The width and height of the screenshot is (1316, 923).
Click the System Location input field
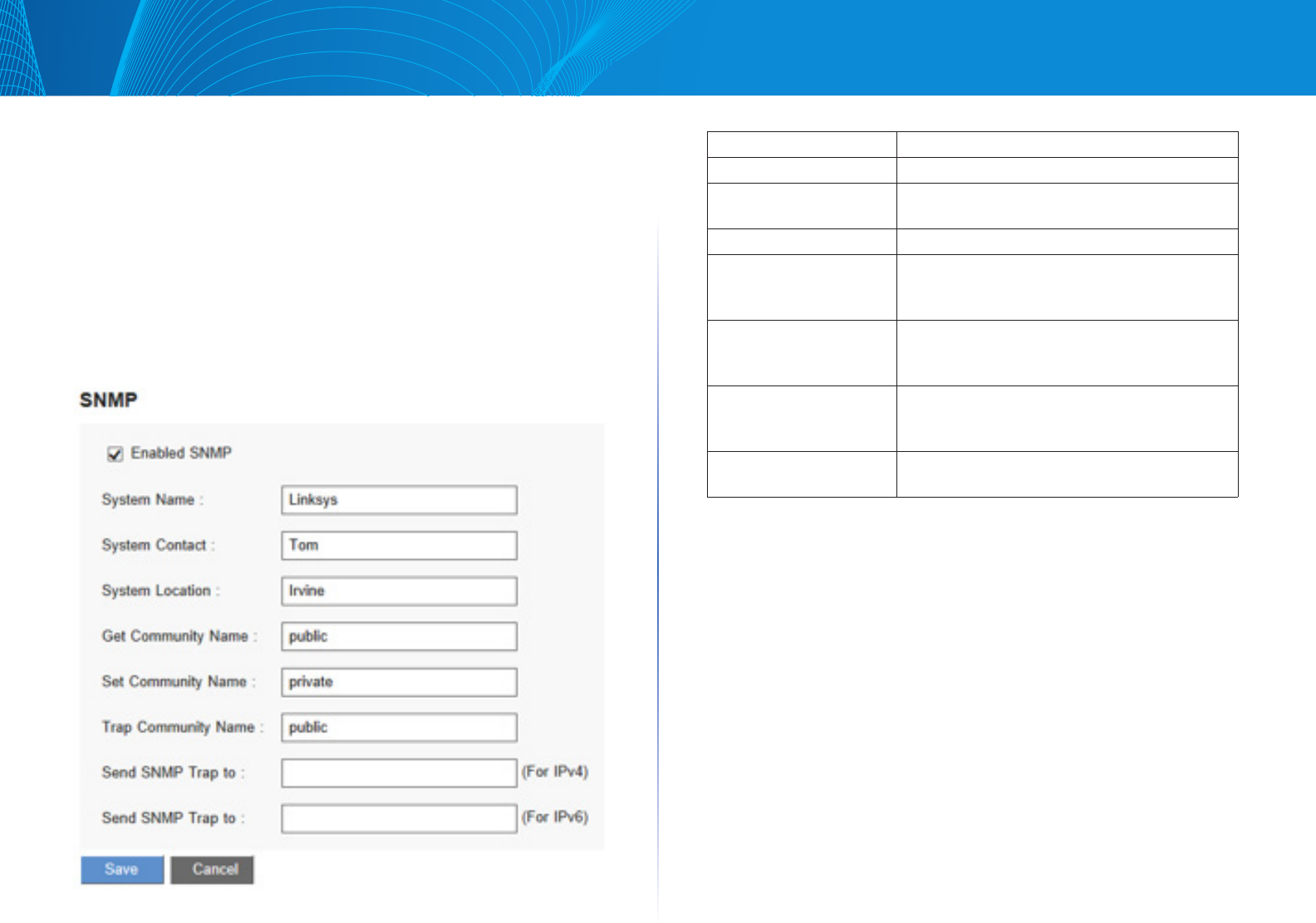pos(399,591)
